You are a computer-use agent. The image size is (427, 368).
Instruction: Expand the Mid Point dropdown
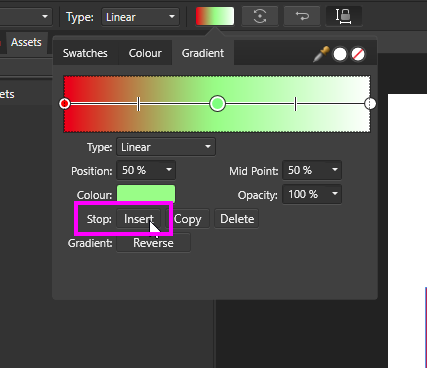pyautogui.click(x=312, y=170)
